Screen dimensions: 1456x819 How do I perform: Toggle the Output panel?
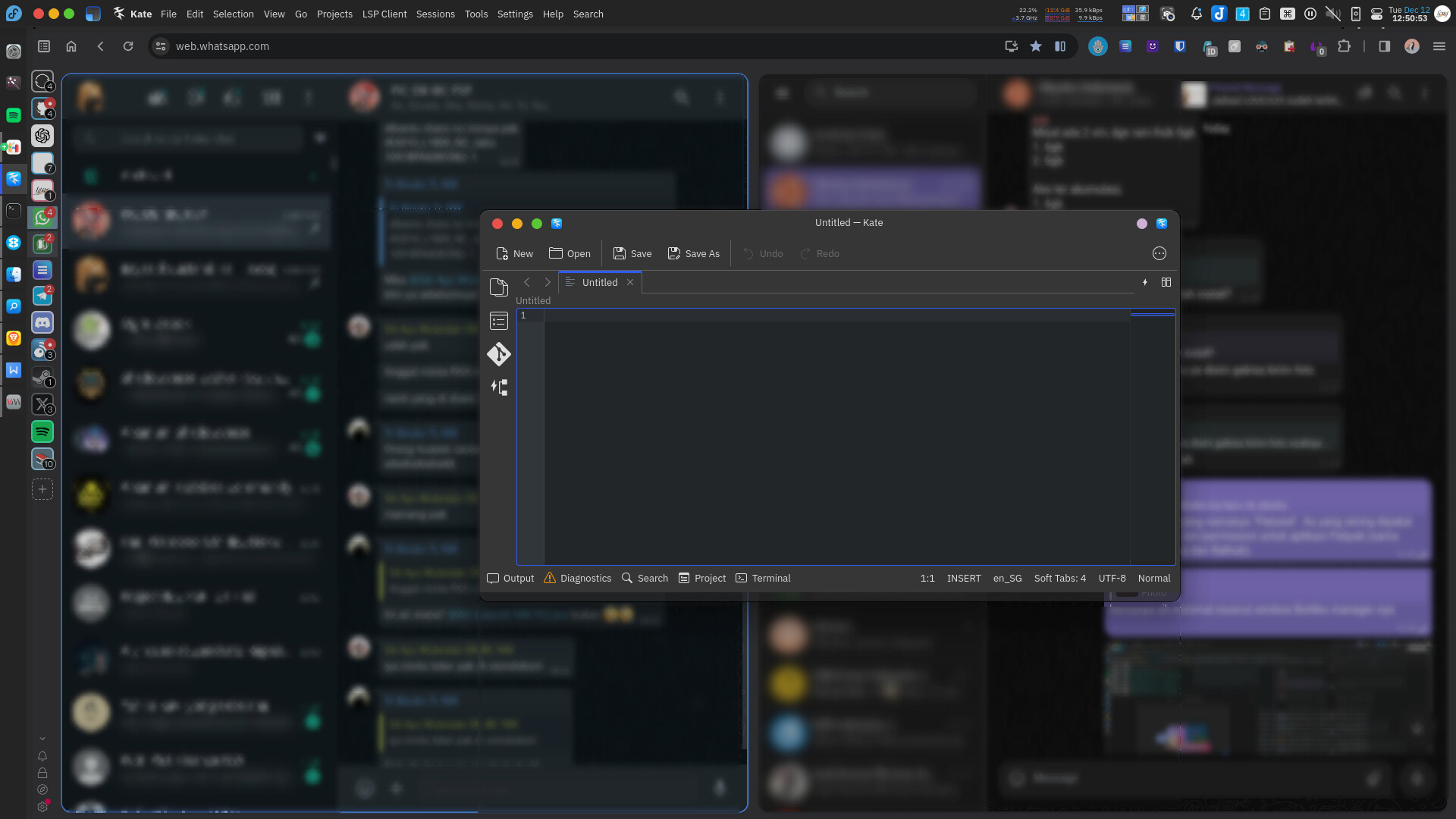coord(510,578)
